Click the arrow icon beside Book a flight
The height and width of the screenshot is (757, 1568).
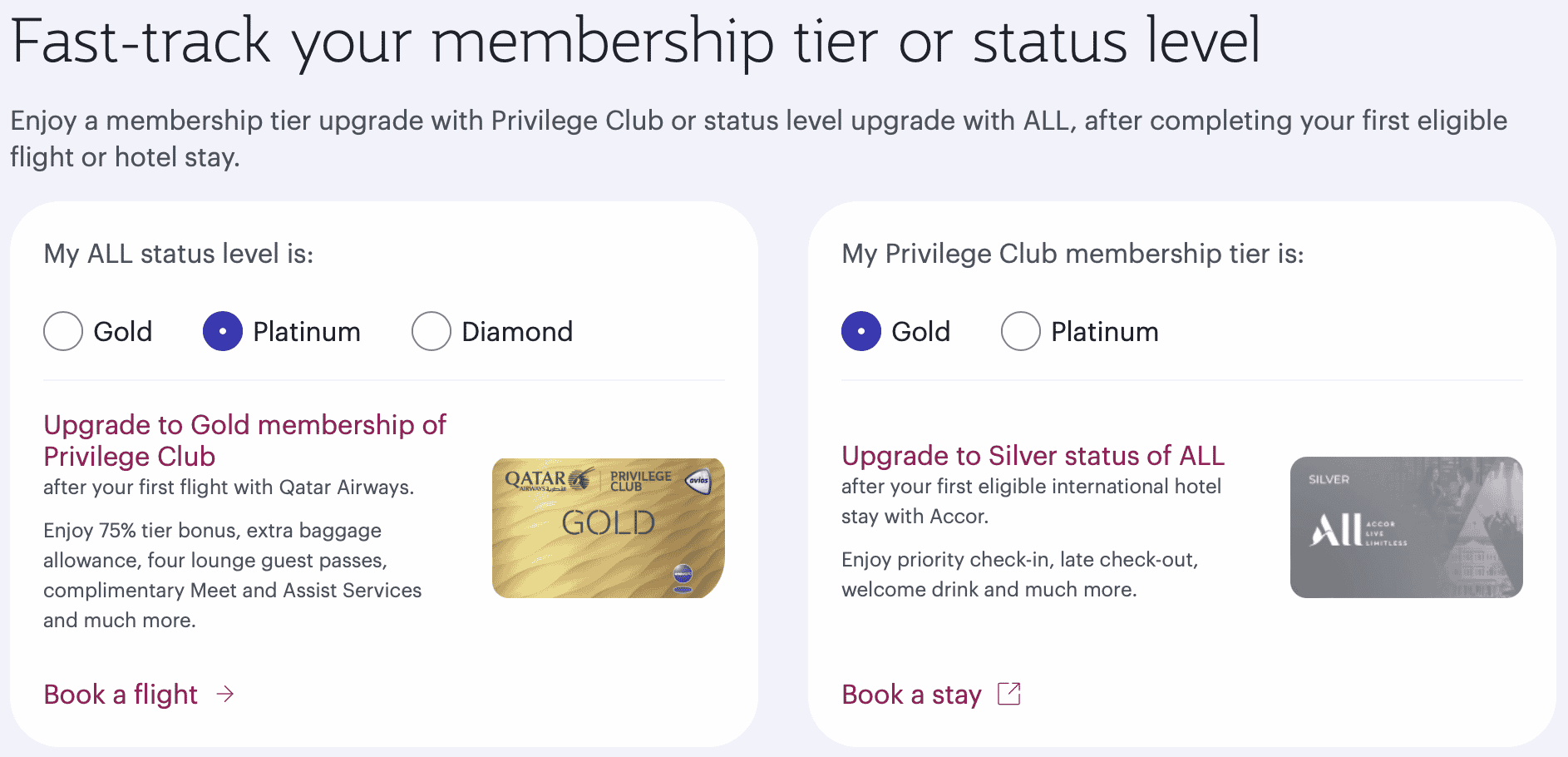pos(225,694)
